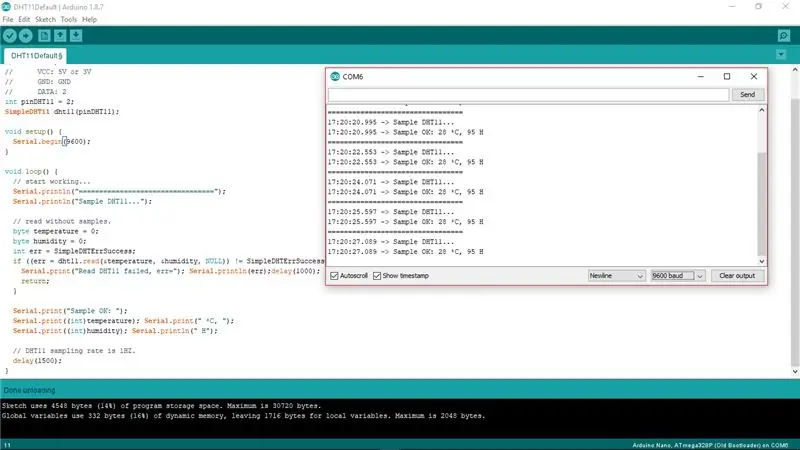Open the Edit menu
The height and width of the screenshot is (450, 800).
(24, 19)
